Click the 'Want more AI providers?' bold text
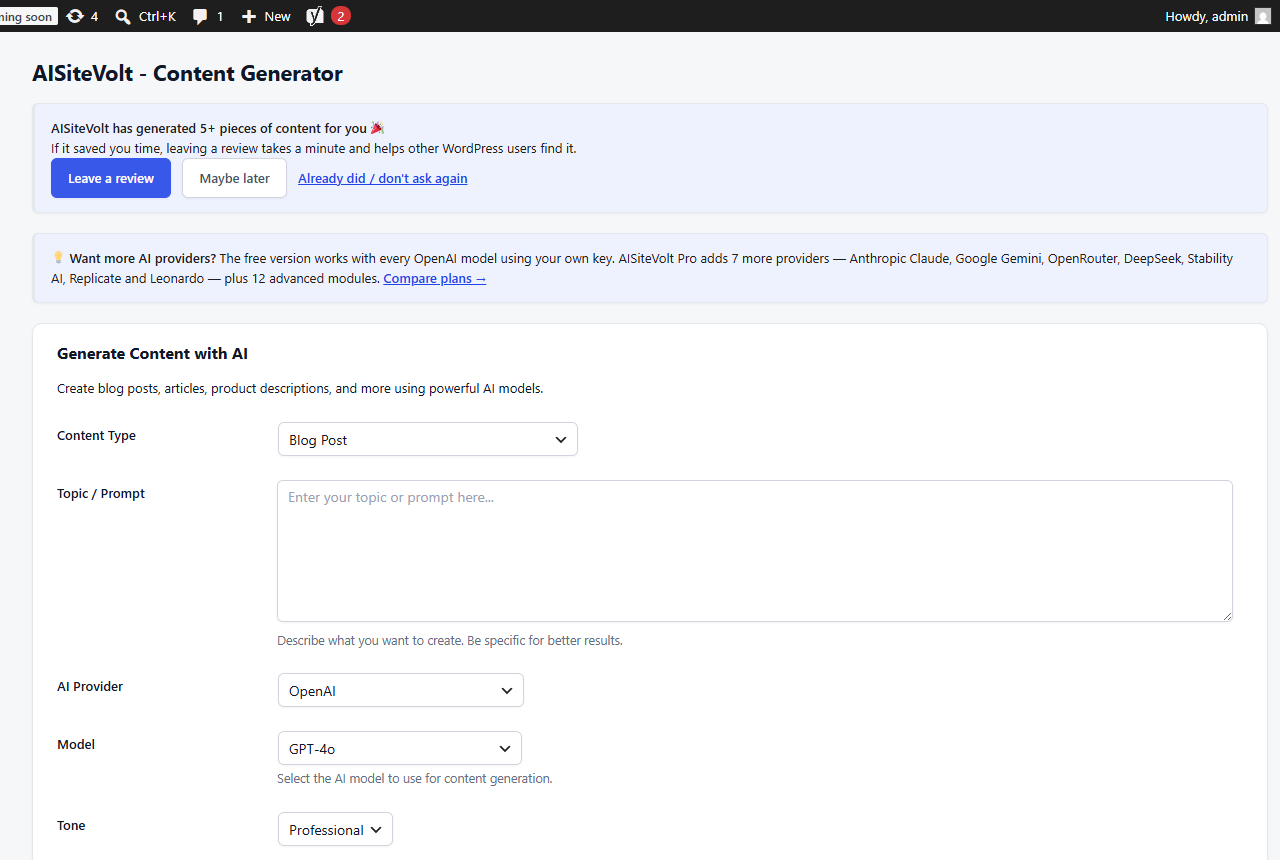This screenshot has height=860, width=1280. pos(143,258)
